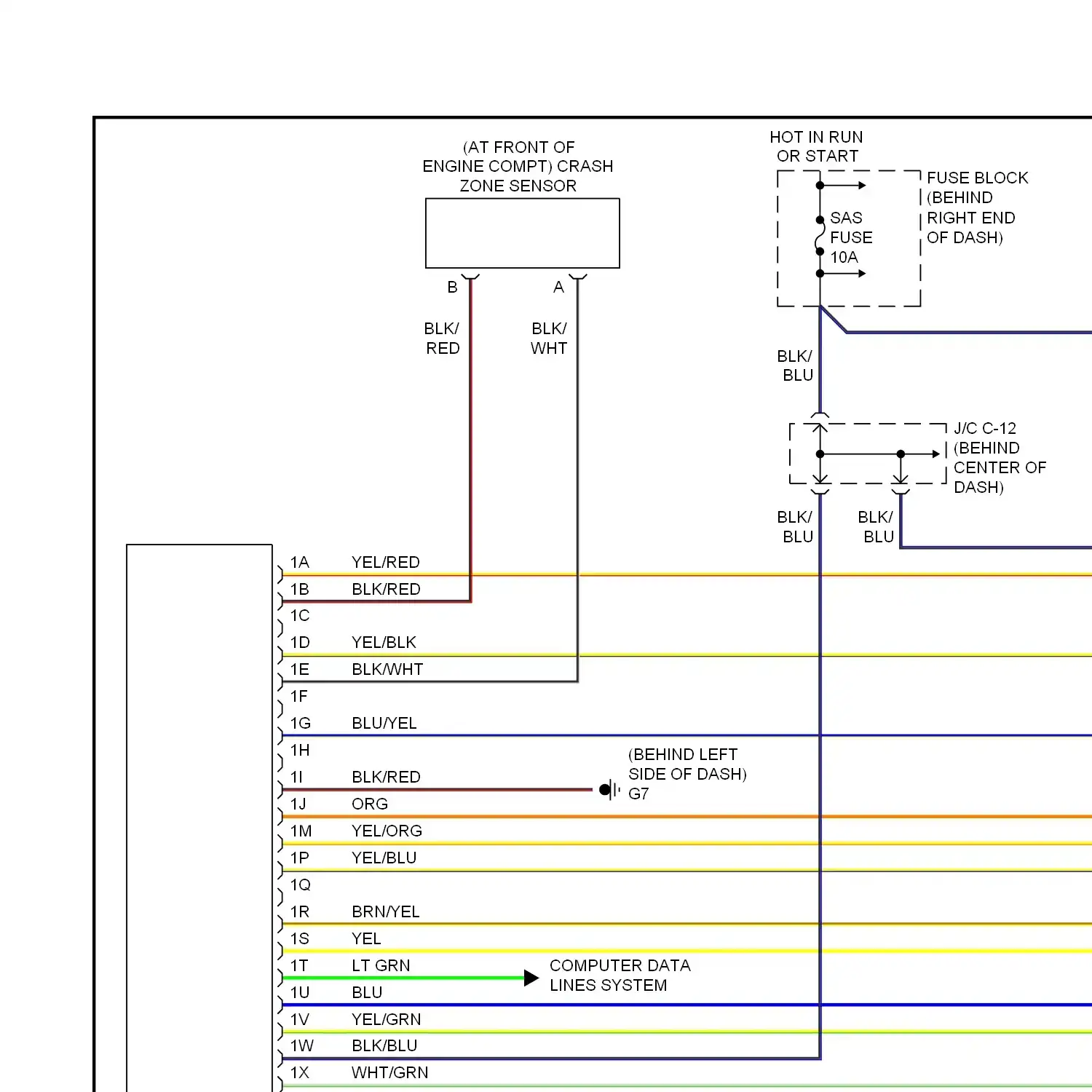
Task: Click the 1G terminal label
Action: (301, 724)
